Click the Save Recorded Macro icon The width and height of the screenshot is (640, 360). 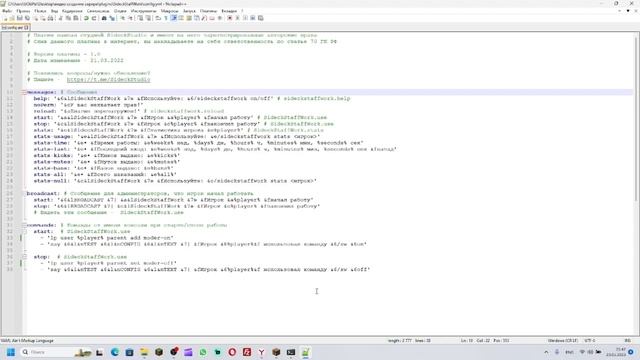pyautogui.click(x=260, y=18)
